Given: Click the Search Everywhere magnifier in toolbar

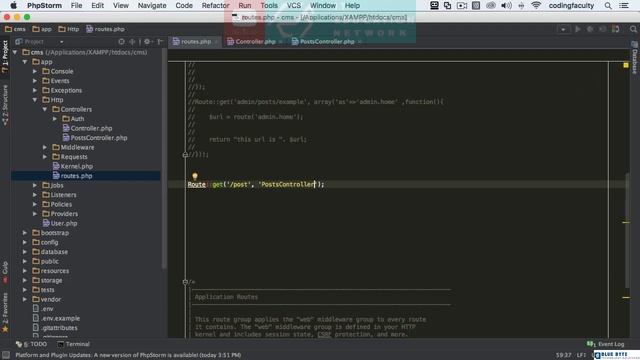Looking at the screenshot, I should point(633,29).
